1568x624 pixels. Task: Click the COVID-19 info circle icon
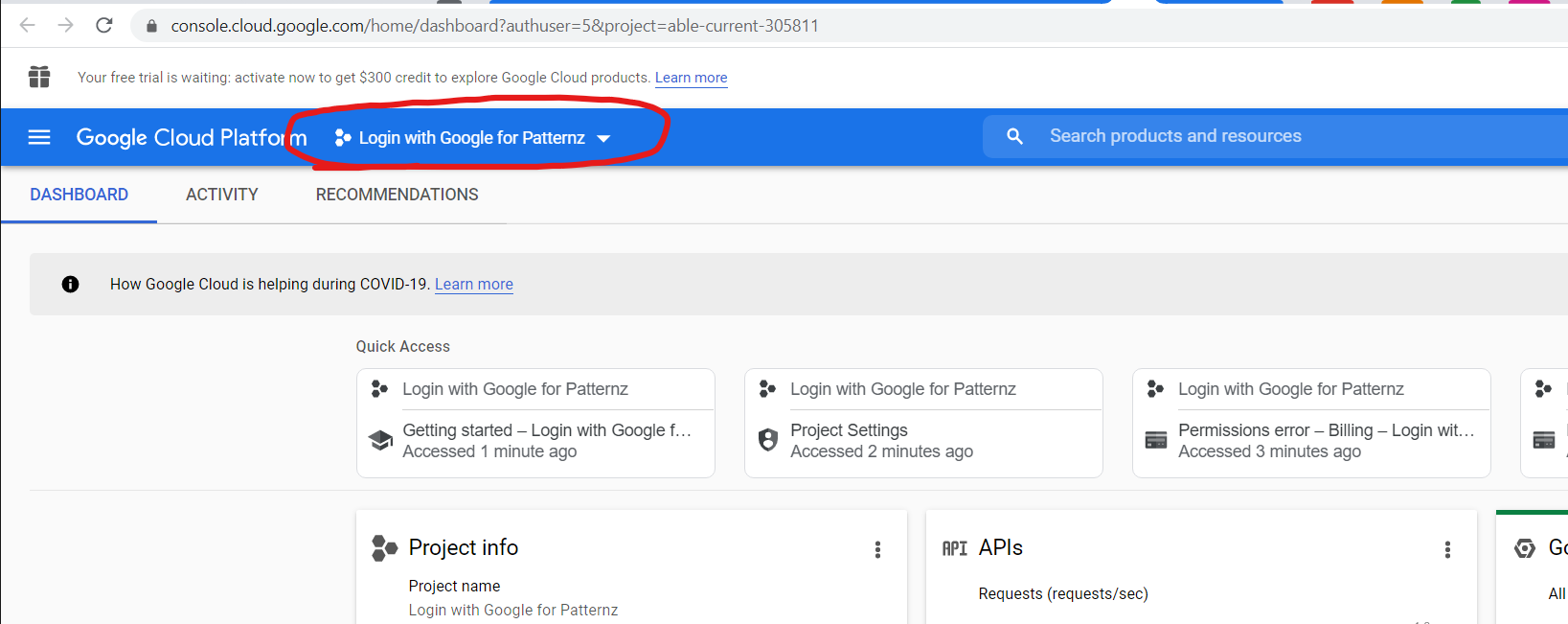pos(70,284)
